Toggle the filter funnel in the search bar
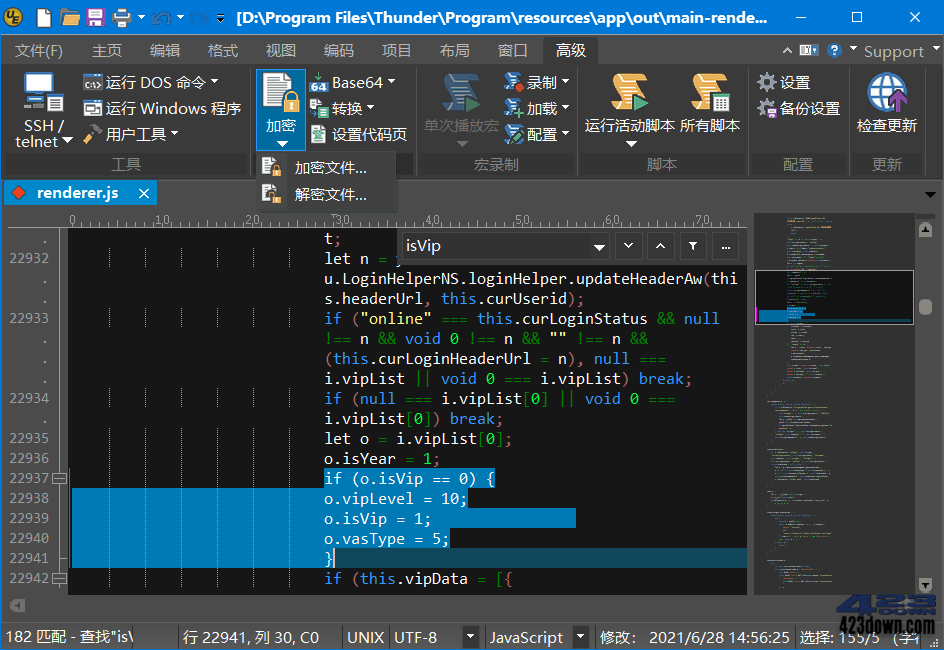This screenshot has width=944, height=650. pos(692,246)
